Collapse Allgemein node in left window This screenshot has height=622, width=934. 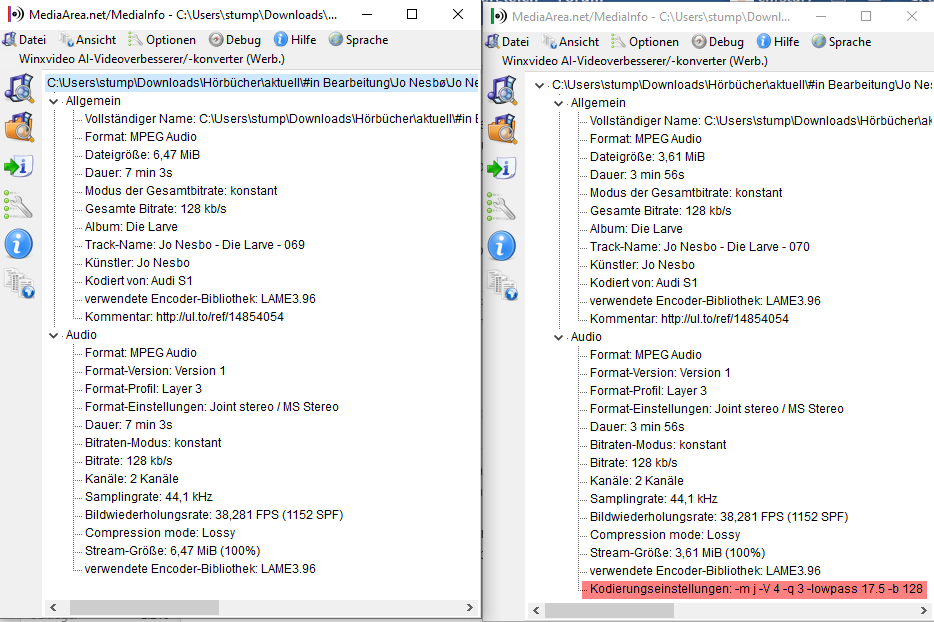point(54,101)
